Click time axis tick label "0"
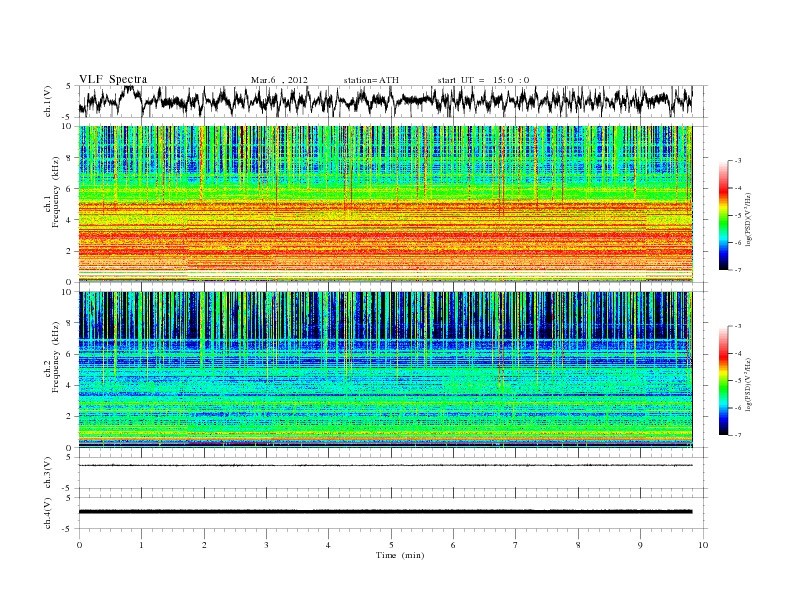792x612 pixels. coord(79,545)
